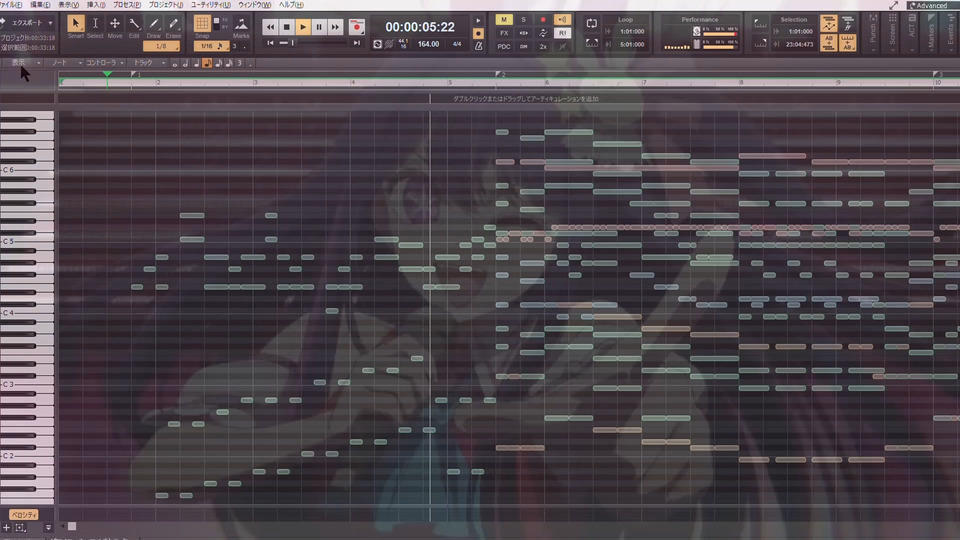Toggle global Mute button M
The image size is (960, 540).
(x=504, y=20)
